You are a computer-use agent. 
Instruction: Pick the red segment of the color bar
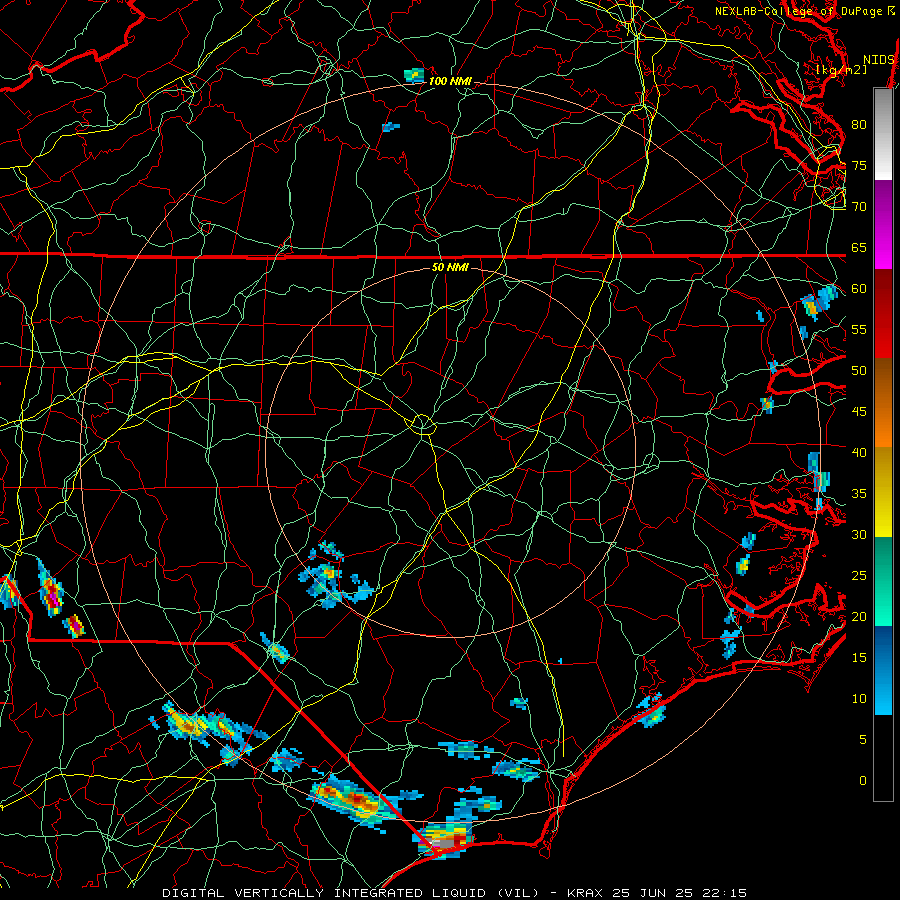coord(883,314)
